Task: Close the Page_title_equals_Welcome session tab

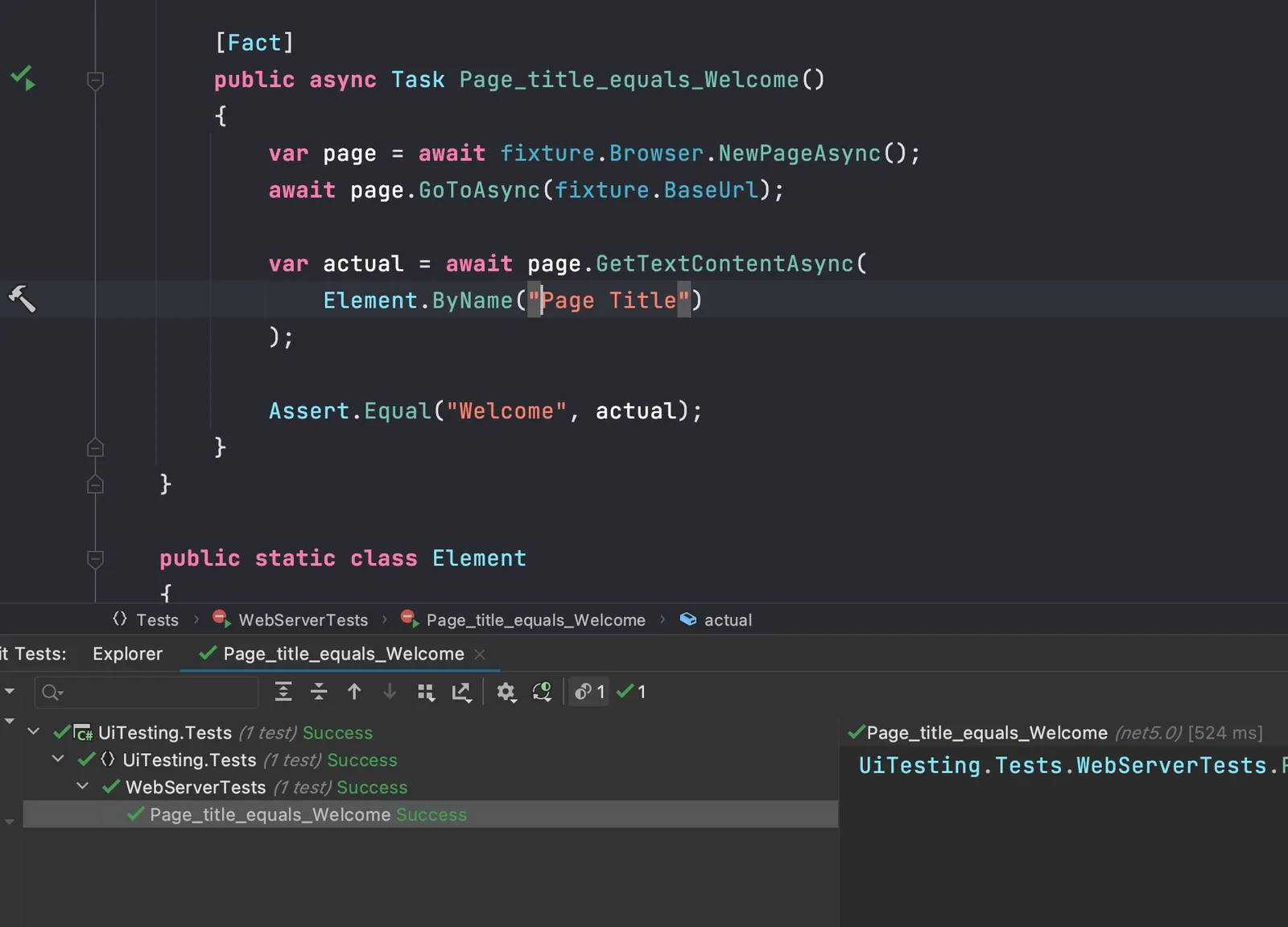Action: [x=480, y=654]
